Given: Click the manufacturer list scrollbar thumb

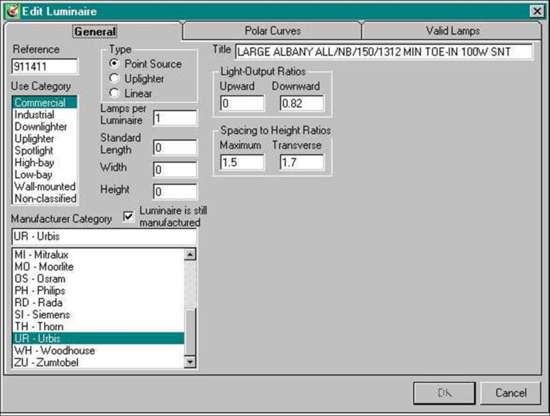Looking at the screenshot, I should [x=190, y=332].
